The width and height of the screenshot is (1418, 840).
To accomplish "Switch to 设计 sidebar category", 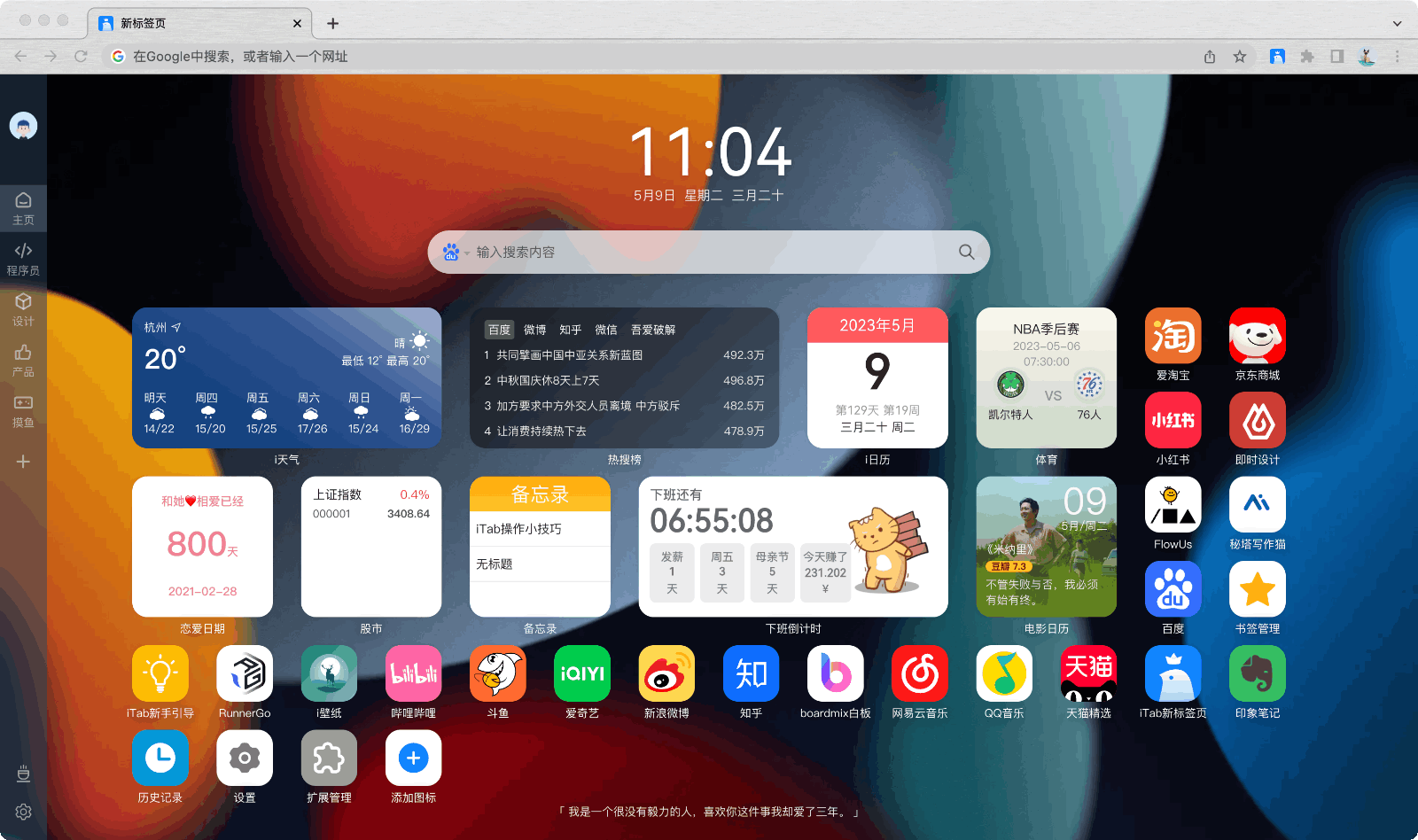I will pos(23,309).
